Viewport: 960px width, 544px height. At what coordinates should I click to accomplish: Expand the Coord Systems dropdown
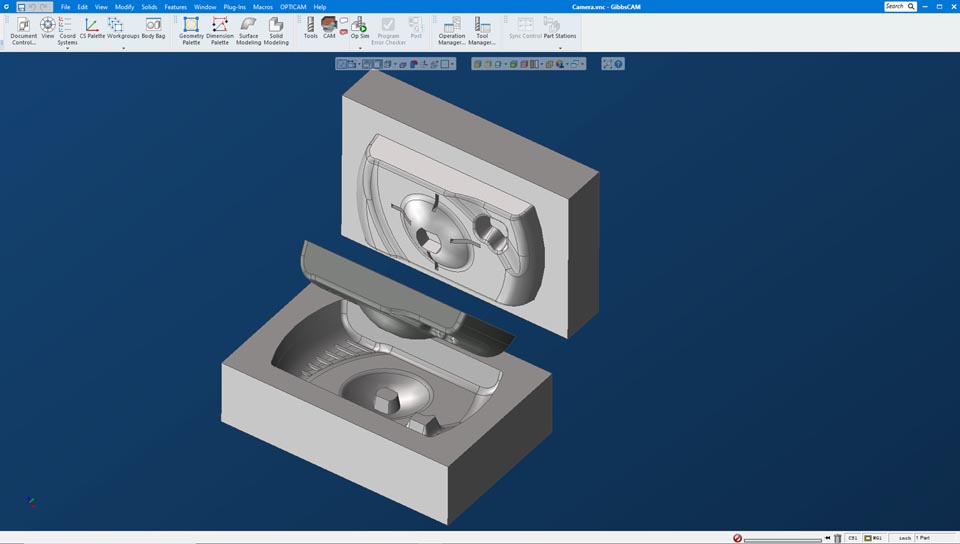coord(67,48)
